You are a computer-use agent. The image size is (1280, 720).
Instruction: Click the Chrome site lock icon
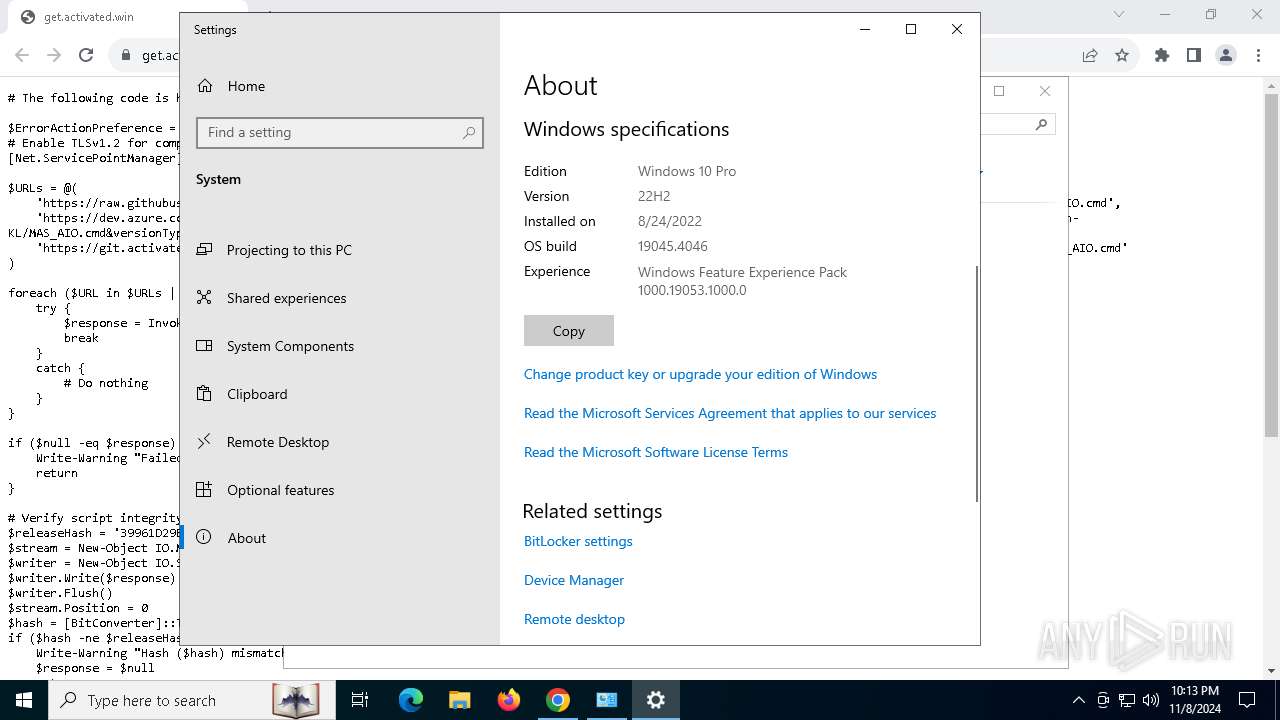pos(126,56)
